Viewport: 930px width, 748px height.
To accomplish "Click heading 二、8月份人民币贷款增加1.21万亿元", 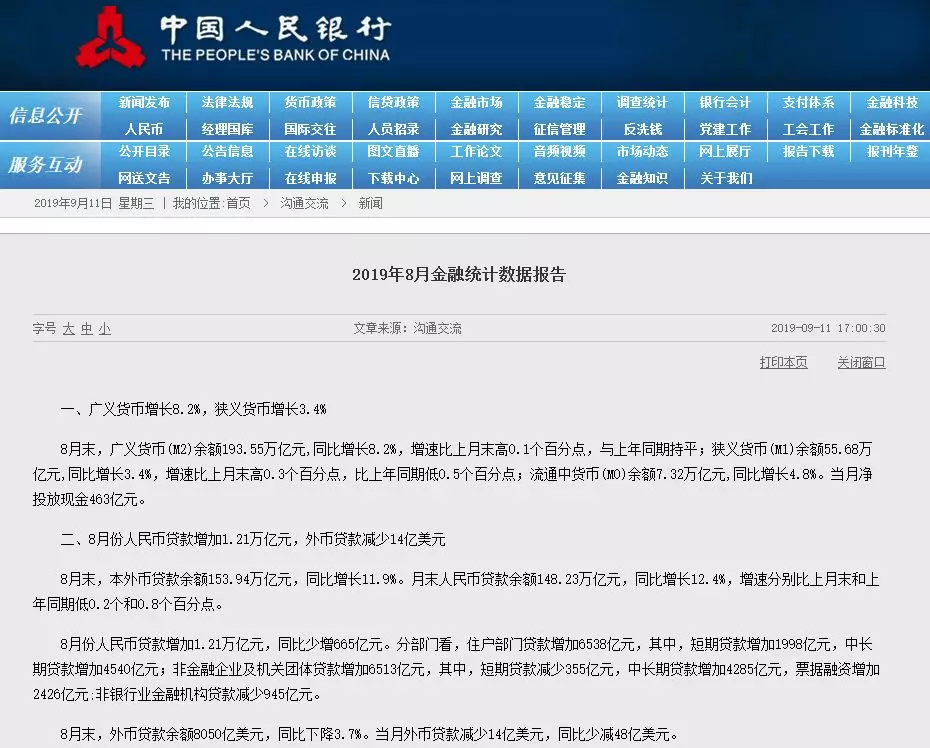I will click(253, 539).
